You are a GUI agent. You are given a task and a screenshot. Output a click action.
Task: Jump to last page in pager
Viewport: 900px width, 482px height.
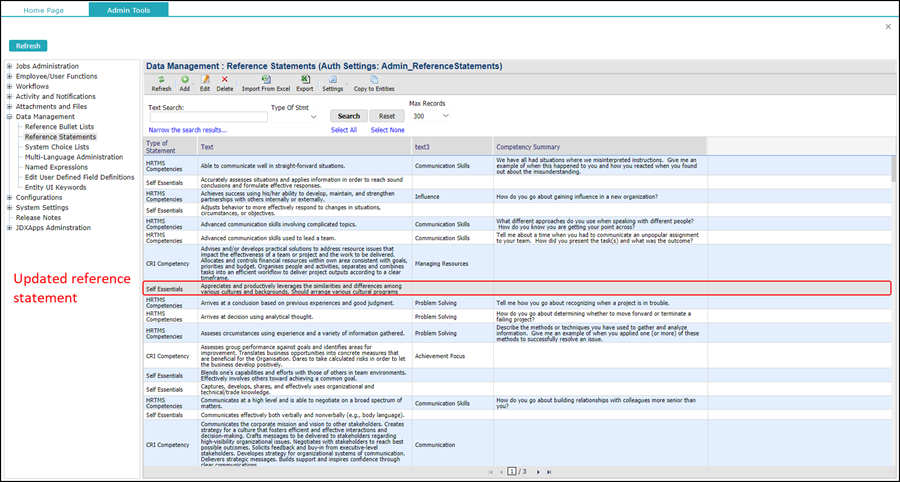pos(549,471)
